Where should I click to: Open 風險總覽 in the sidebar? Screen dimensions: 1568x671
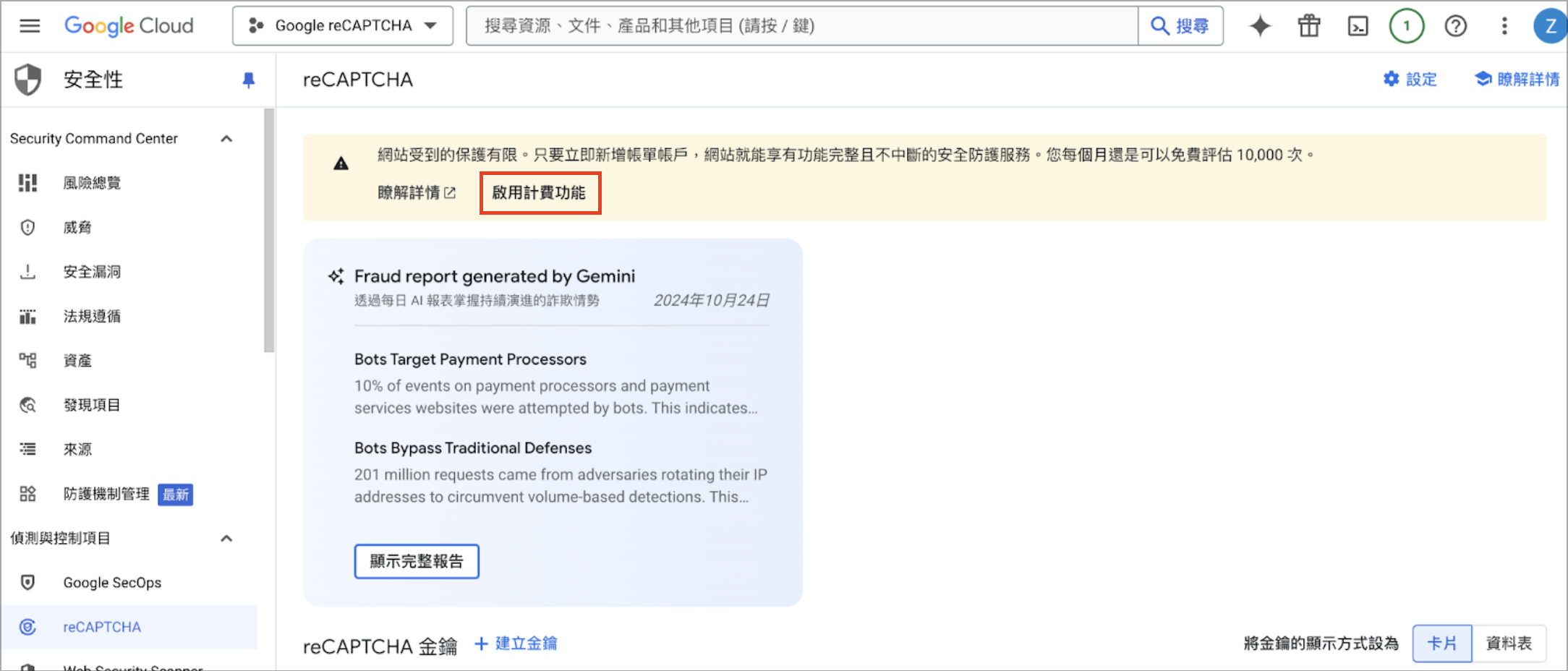click(x=92, y=183)
